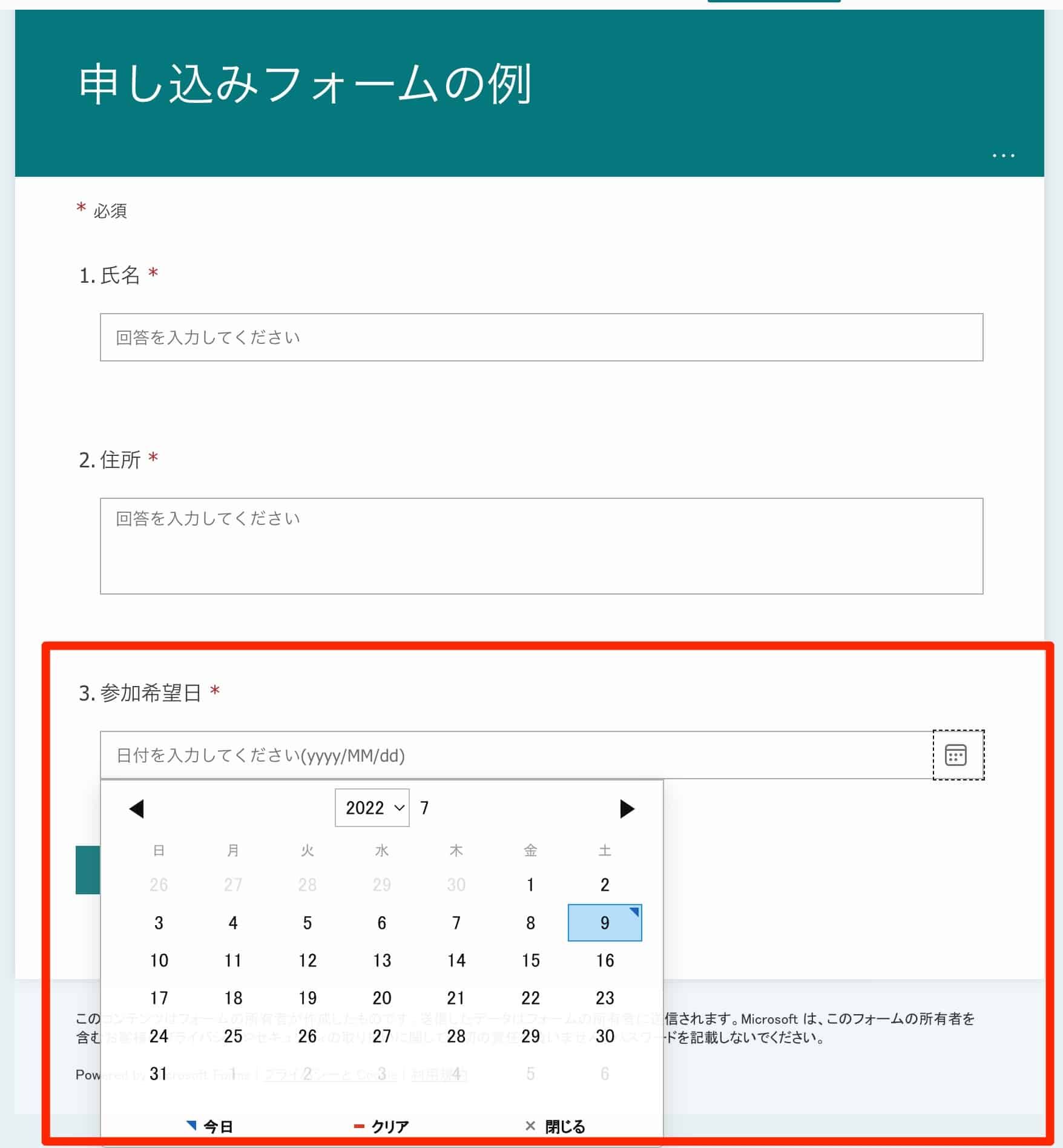Click the ellipsis menu on the form header

[1002, 155]
